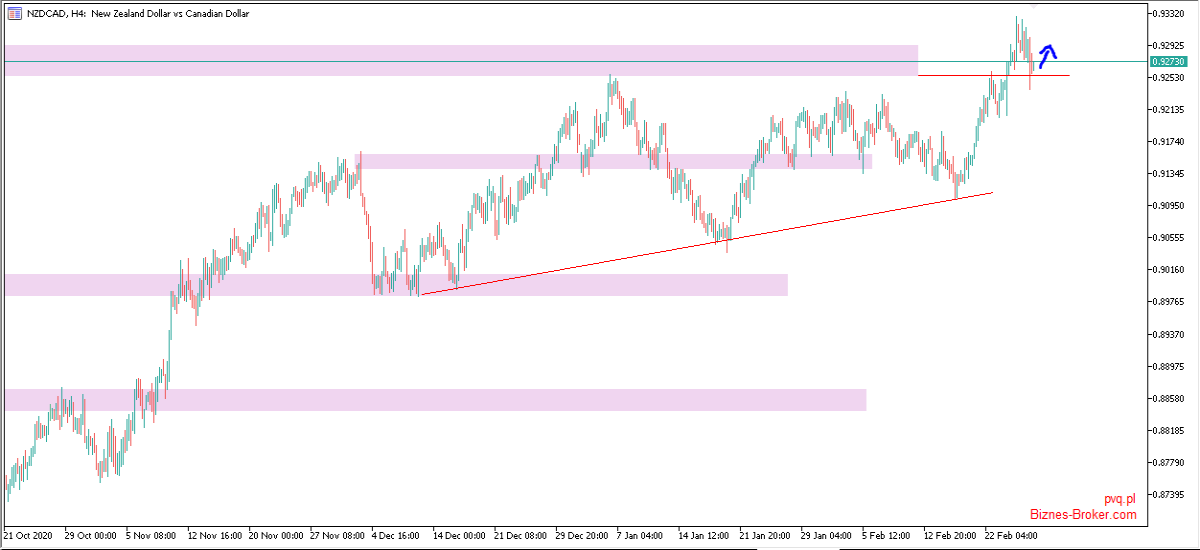Click the chart window icon beside NZDCAD title
Image resolution: width=1200 pixels, height=550 pixels.
click(13, 14)
